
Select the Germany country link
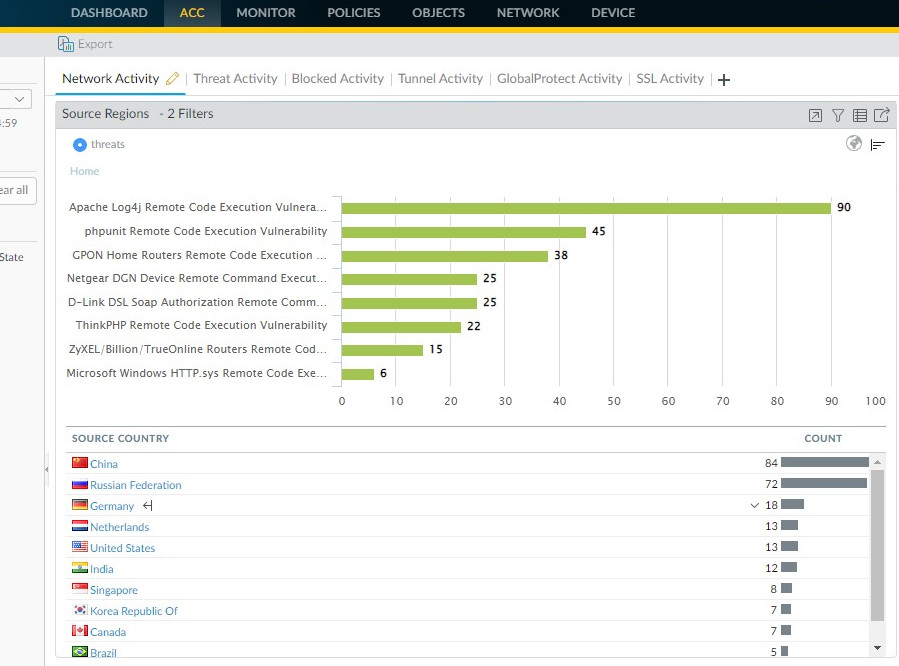tap(112, 506)
